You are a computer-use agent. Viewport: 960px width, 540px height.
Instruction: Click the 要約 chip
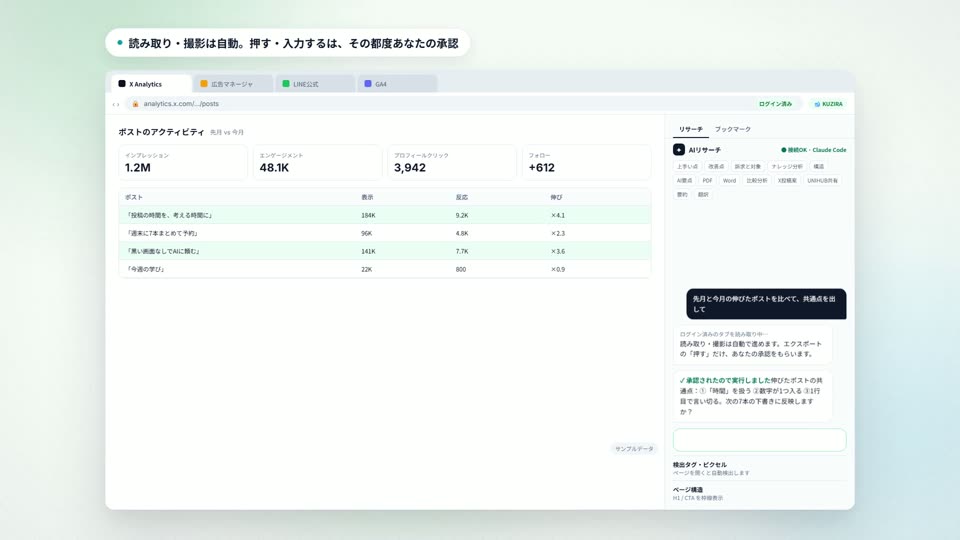[682, 195]
